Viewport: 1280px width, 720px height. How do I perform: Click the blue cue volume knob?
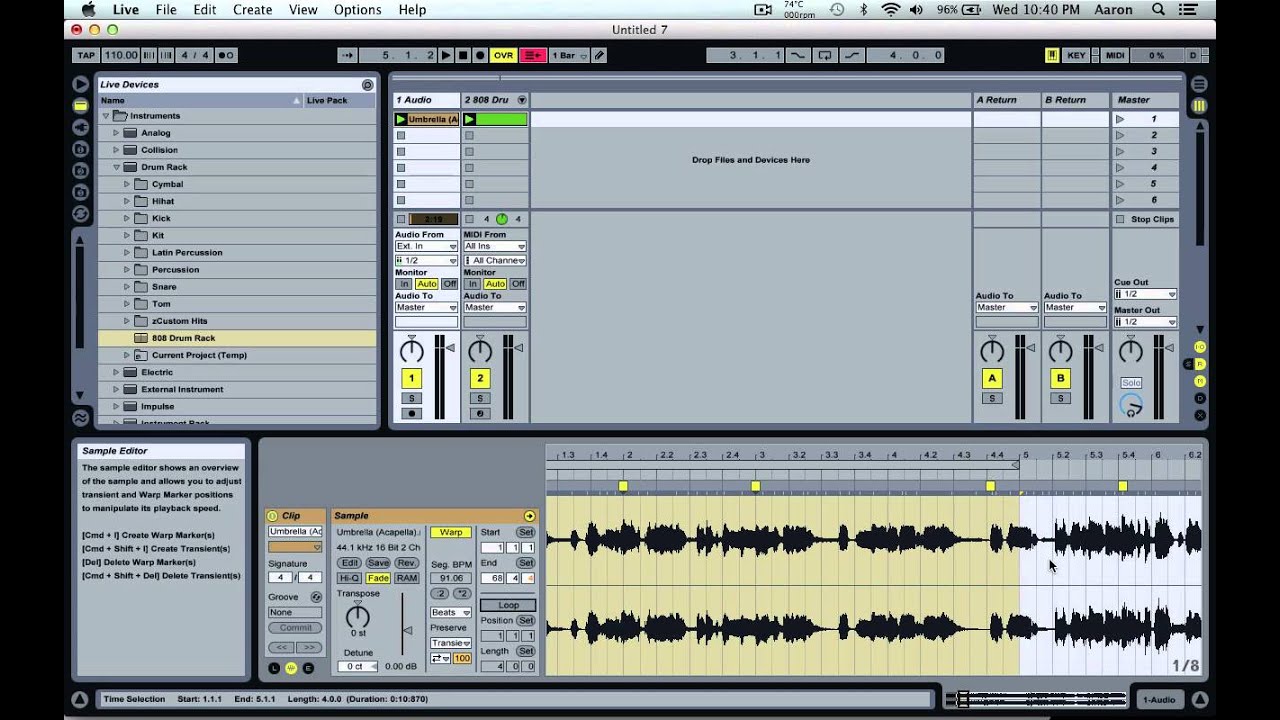tap(1131, 405)
